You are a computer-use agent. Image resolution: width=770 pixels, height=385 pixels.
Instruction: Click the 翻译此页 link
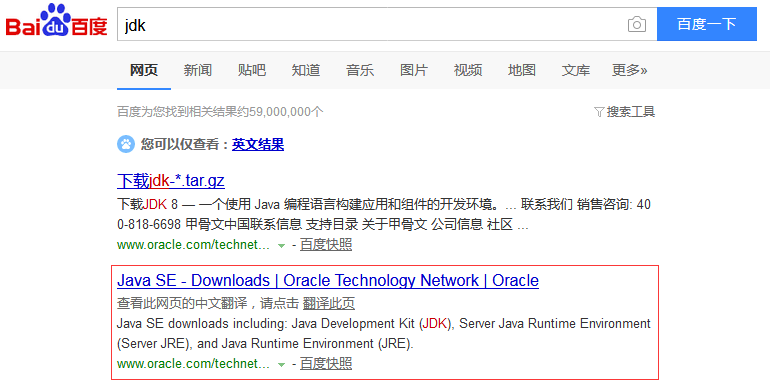click(x=329, y=303)
